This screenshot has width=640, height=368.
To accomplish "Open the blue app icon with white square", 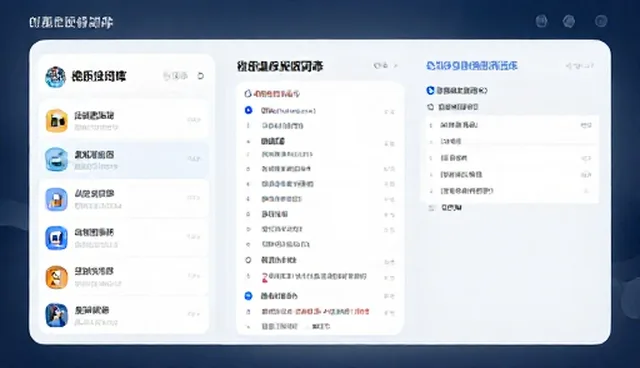I will point(56,238).
